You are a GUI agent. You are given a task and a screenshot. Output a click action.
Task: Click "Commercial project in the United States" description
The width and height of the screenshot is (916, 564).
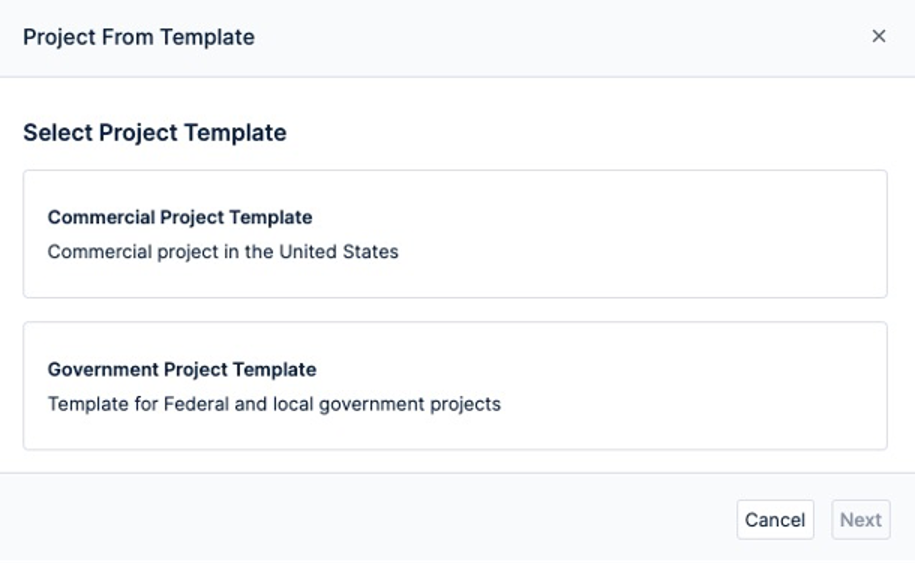(223, 252)
